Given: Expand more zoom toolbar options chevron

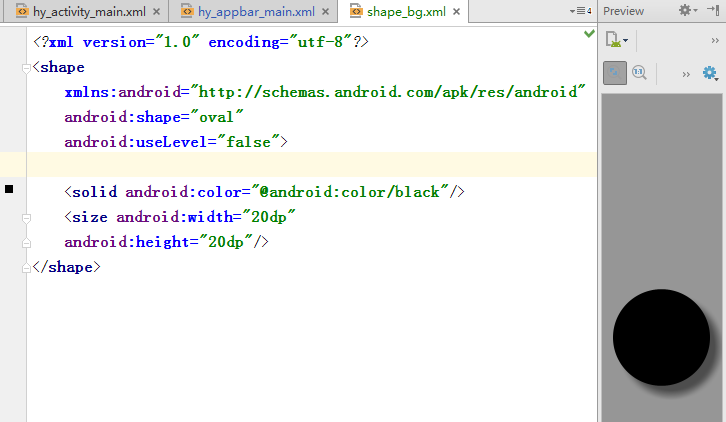Looking at the screenshot, I should click(x=686, y=74).
